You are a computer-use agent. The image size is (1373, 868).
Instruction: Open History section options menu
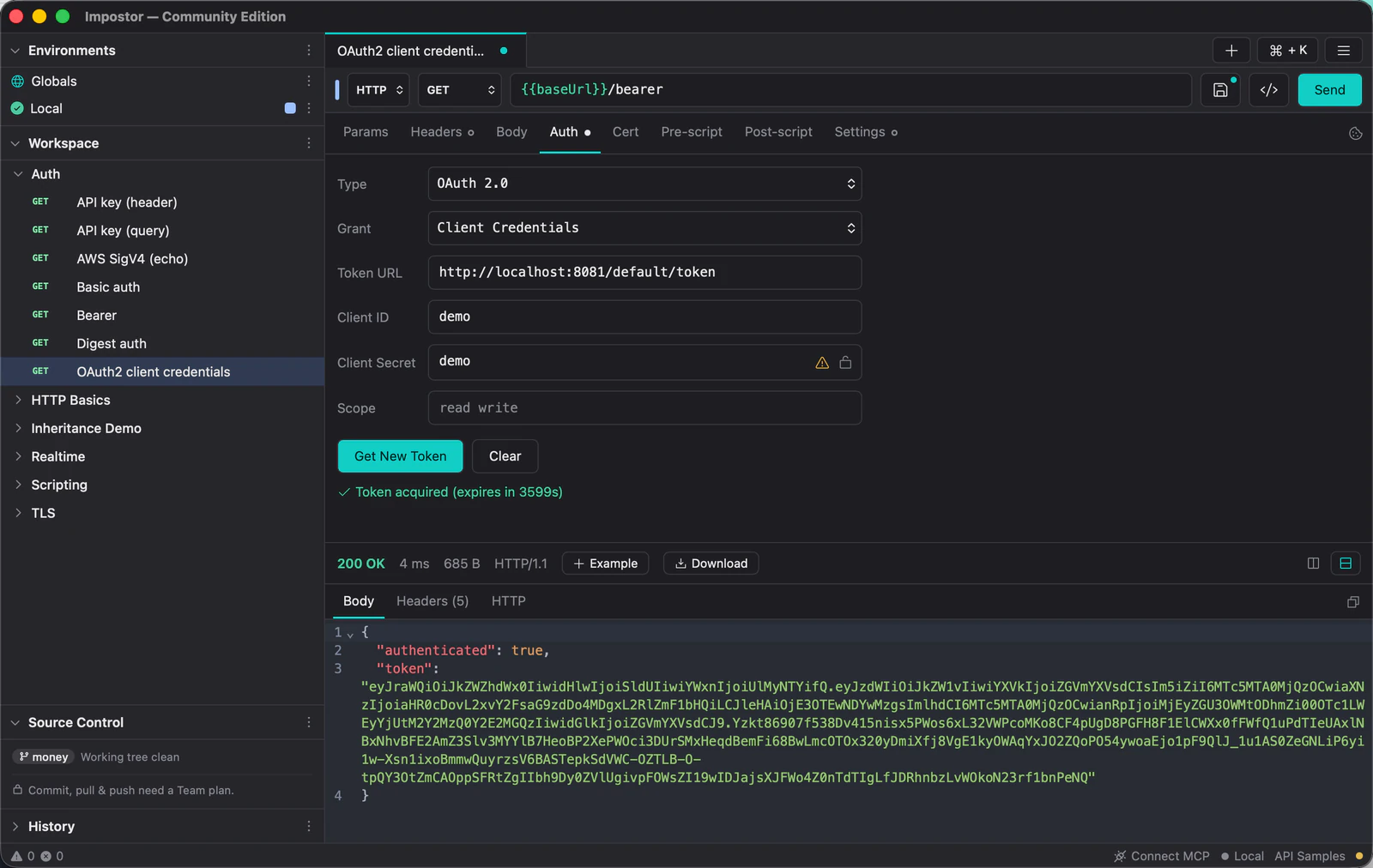pos(309,826)
